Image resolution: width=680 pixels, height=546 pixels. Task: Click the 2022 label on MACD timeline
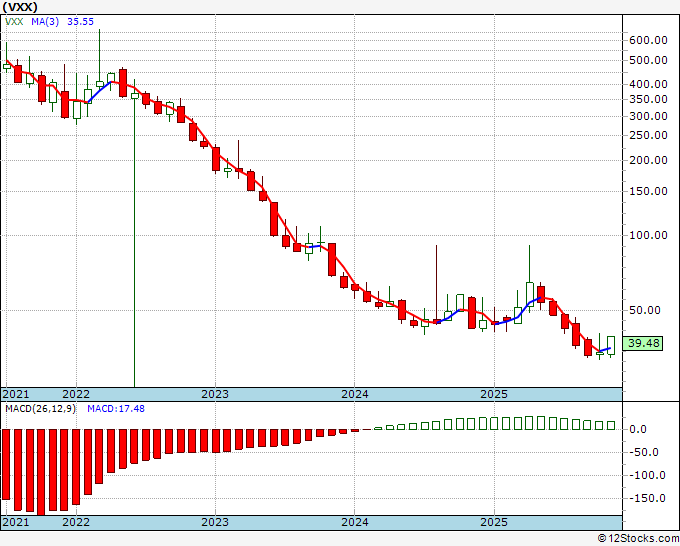click(x=76, y=522)
